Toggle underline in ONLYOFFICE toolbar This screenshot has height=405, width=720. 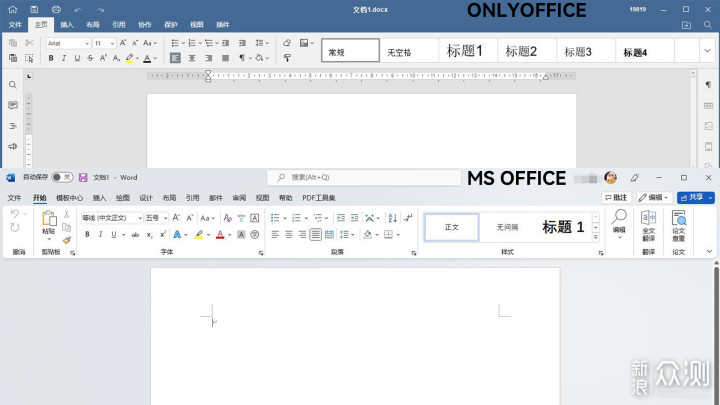point(77,58)
